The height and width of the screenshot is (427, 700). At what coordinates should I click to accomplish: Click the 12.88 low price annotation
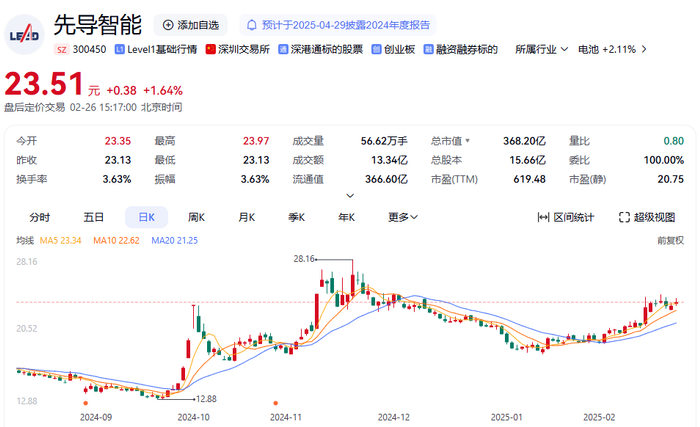tap(206, 399)
